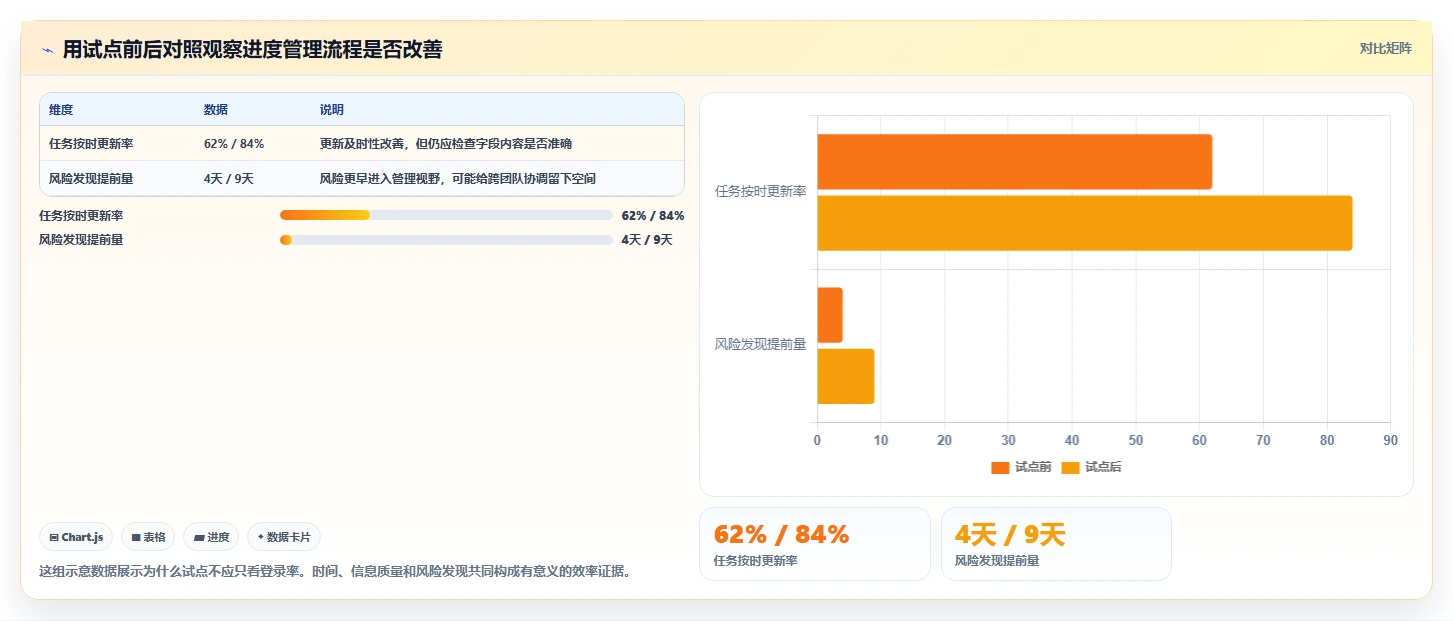The width and height of the screenshot is (1453, 621).
Task: Click chart axis label 任务按时更新率
Action: (760, 191)
